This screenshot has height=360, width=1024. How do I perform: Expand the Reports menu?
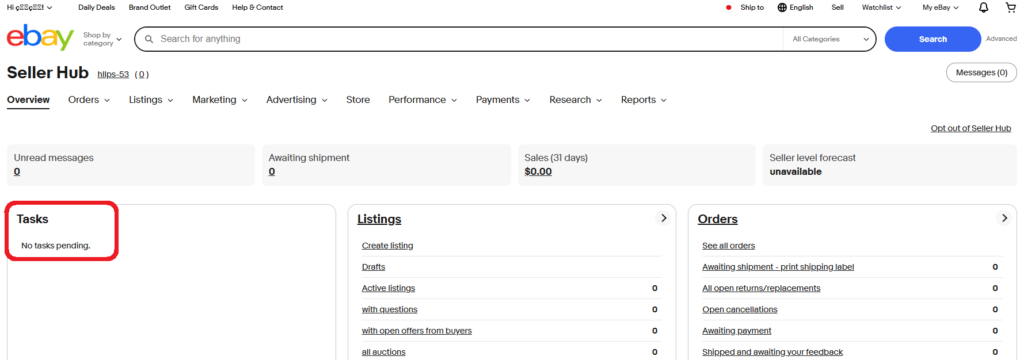[644, 100]
